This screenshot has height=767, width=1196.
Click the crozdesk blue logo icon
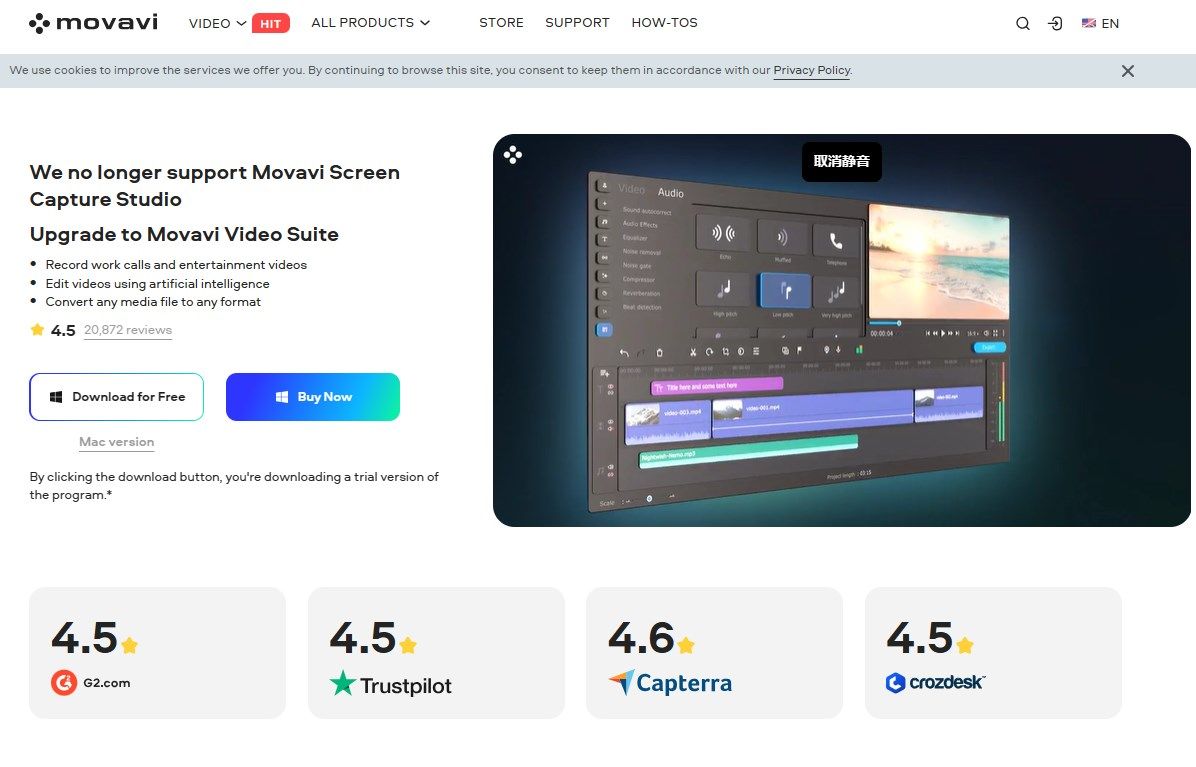[x=895, y=682]
